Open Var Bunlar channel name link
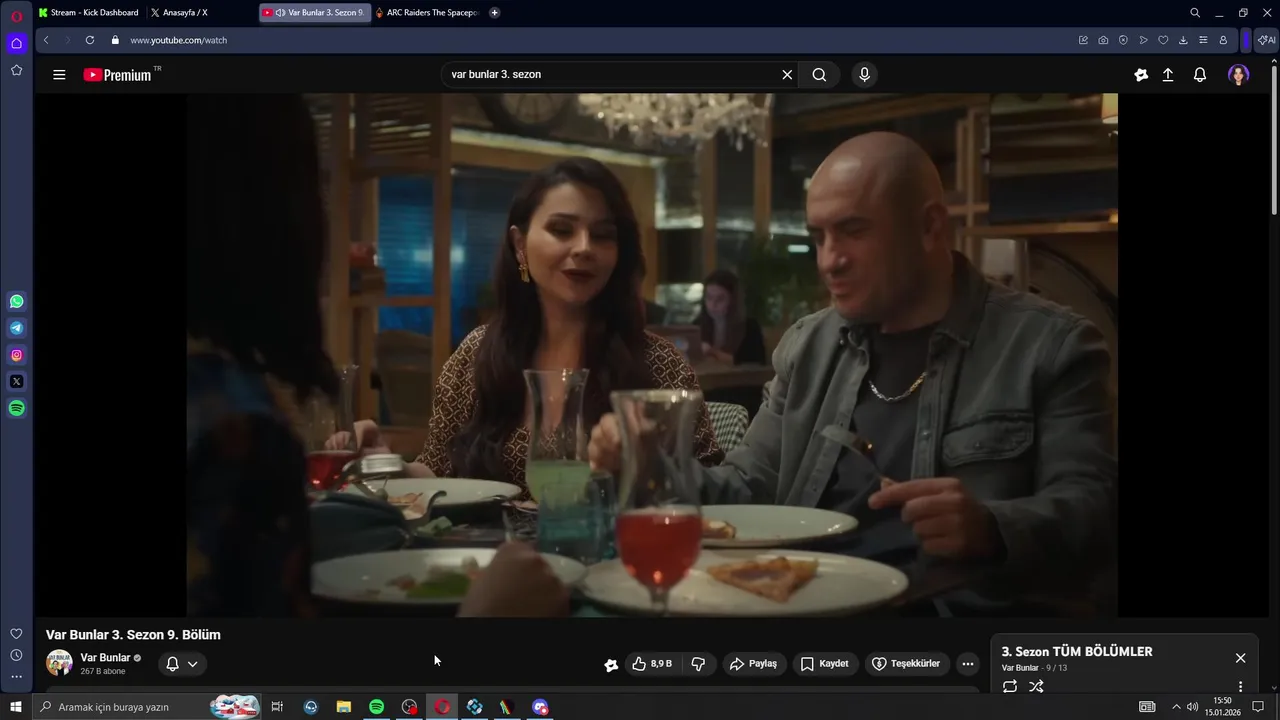This screenshot has height=720, width=1280. pyautogui.click(x=105, y=658)
